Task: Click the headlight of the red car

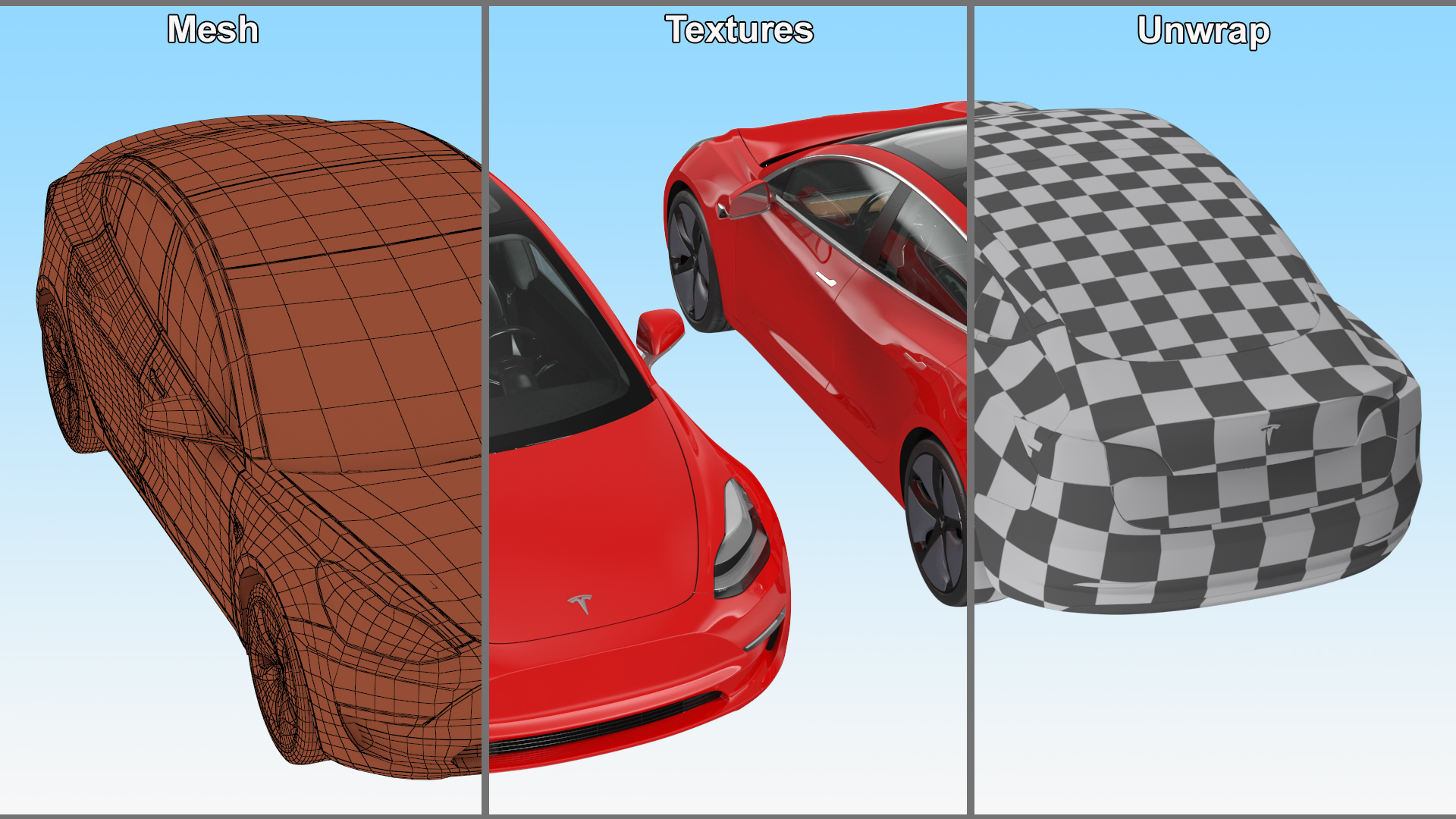Action: click(741, 538)
